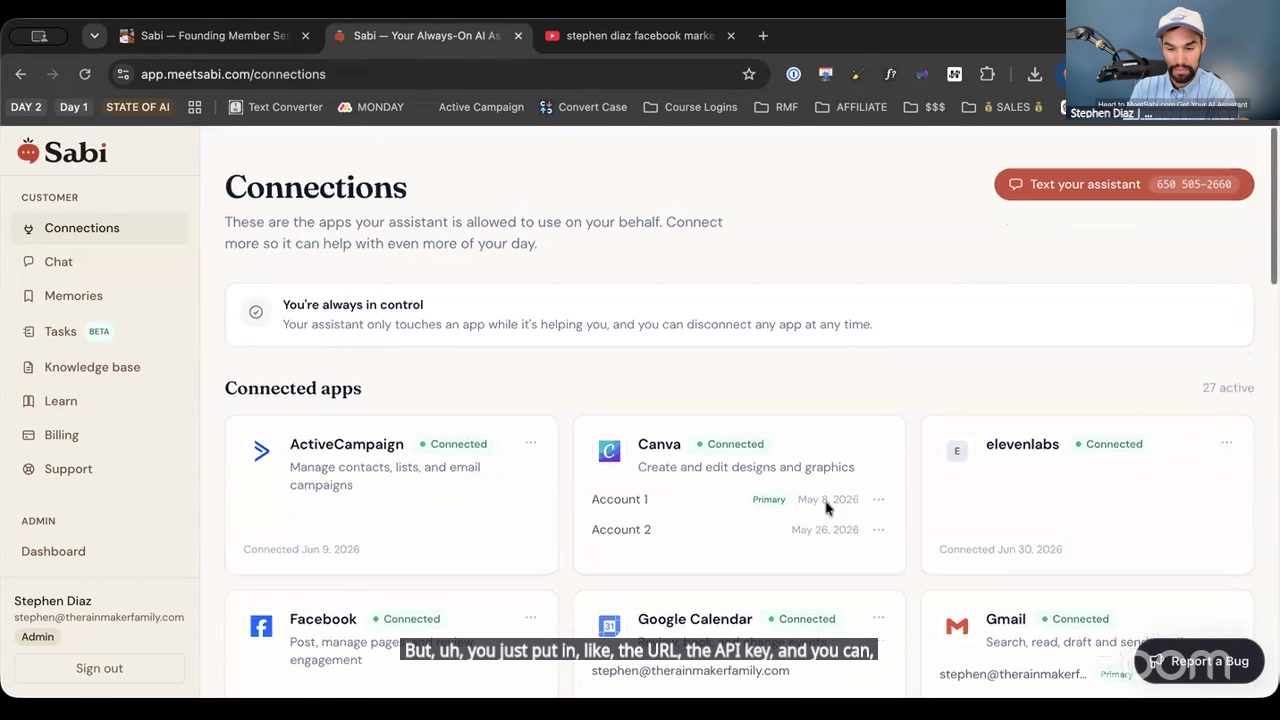Navigate to Knowledge base
1280x720 pixels.
tap(94, 367)
